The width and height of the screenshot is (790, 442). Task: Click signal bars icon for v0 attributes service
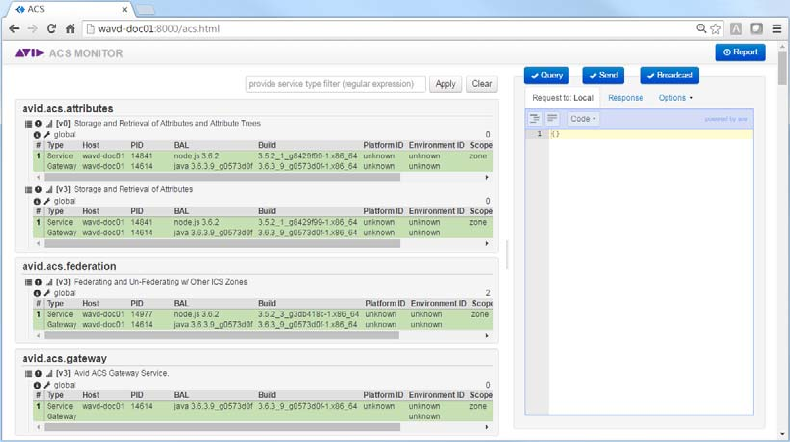point(49,123)
